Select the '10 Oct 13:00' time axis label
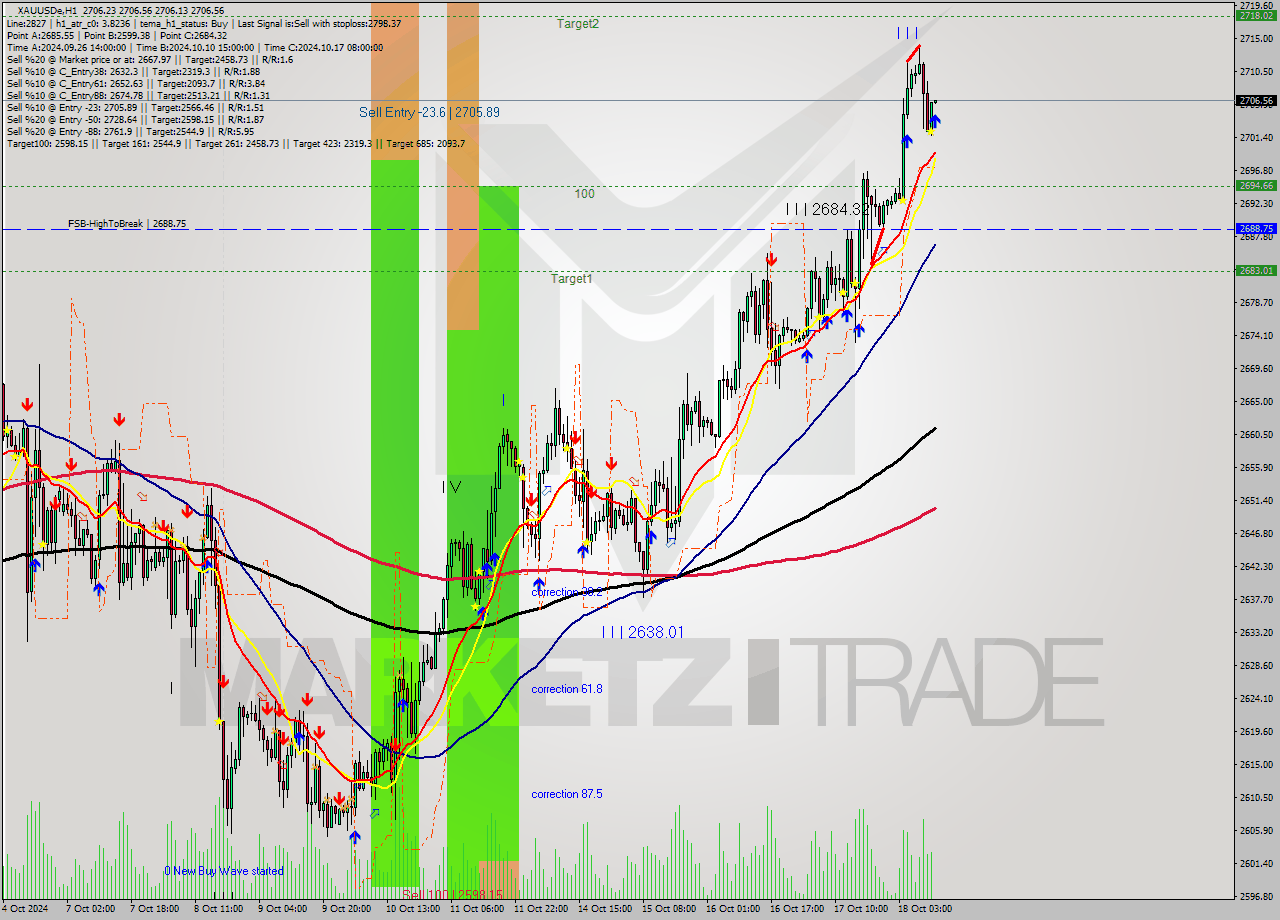The height and width of the screenshot is (920, 1280). click(x=413, y=909)
